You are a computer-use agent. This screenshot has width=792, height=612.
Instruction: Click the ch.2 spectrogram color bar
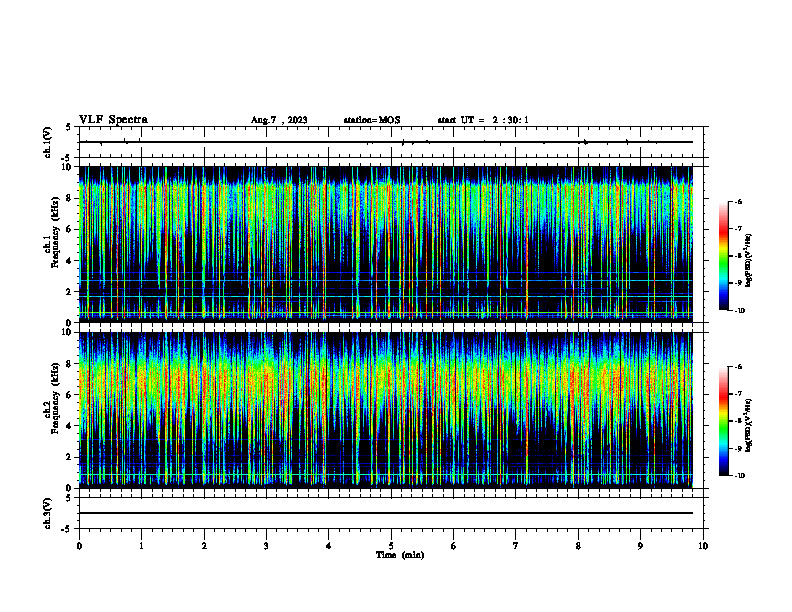(723, 421)
